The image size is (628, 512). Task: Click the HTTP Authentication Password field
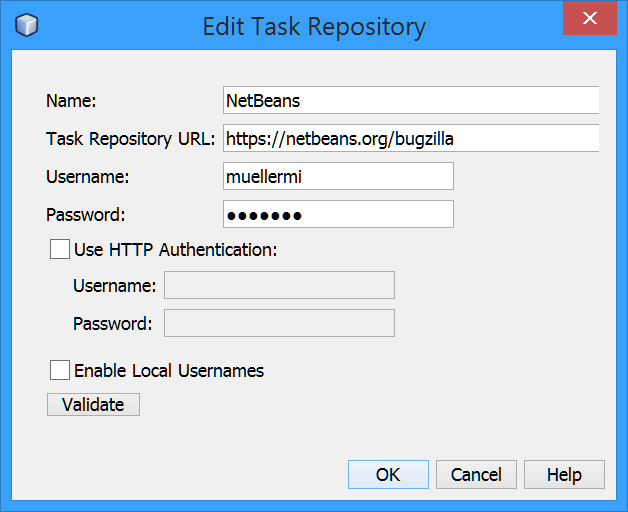(x=279, y=323)
